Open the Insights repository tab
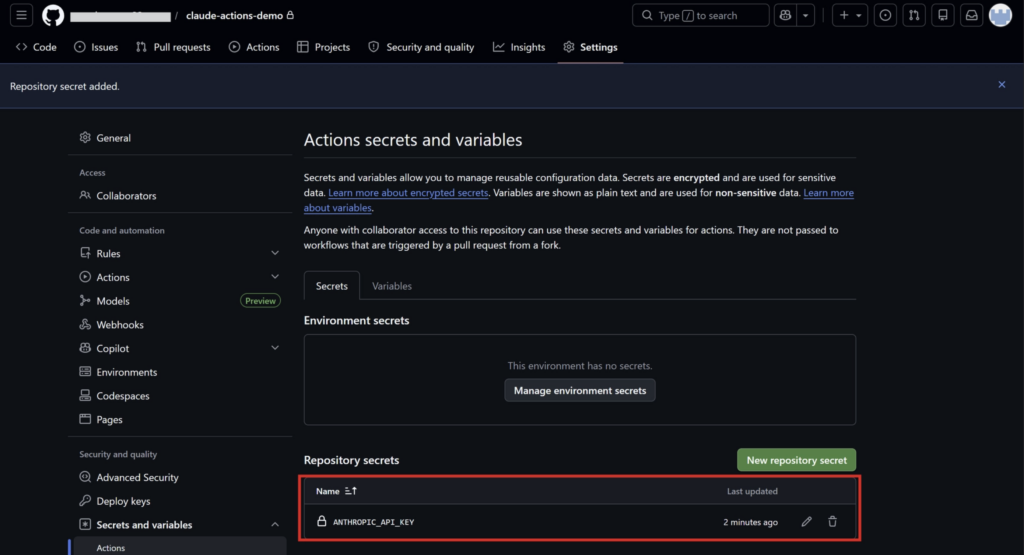 tap(519, 47)
